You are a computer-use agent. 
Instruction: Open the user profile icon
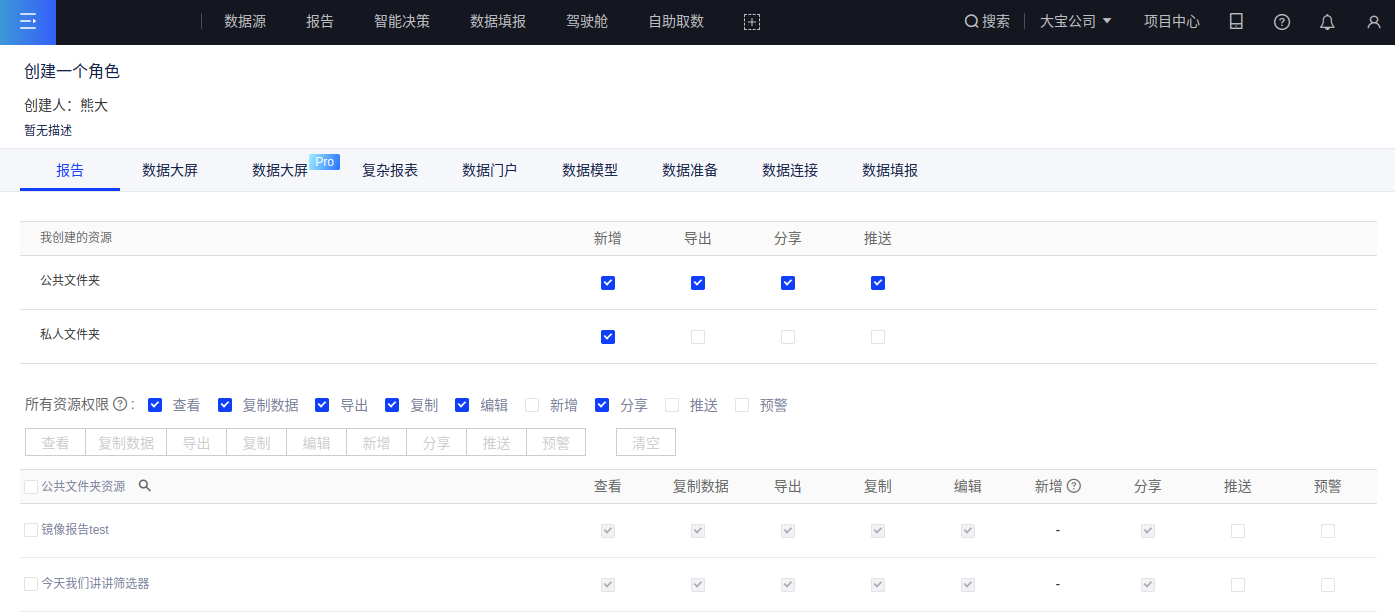click(x=1373, y=22)
